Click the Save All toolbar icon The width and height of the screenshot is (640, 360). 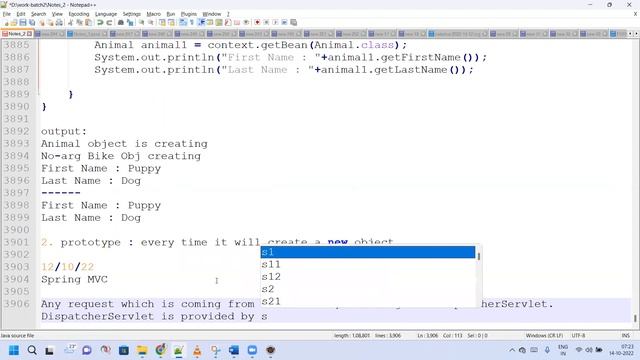[32, 22]
